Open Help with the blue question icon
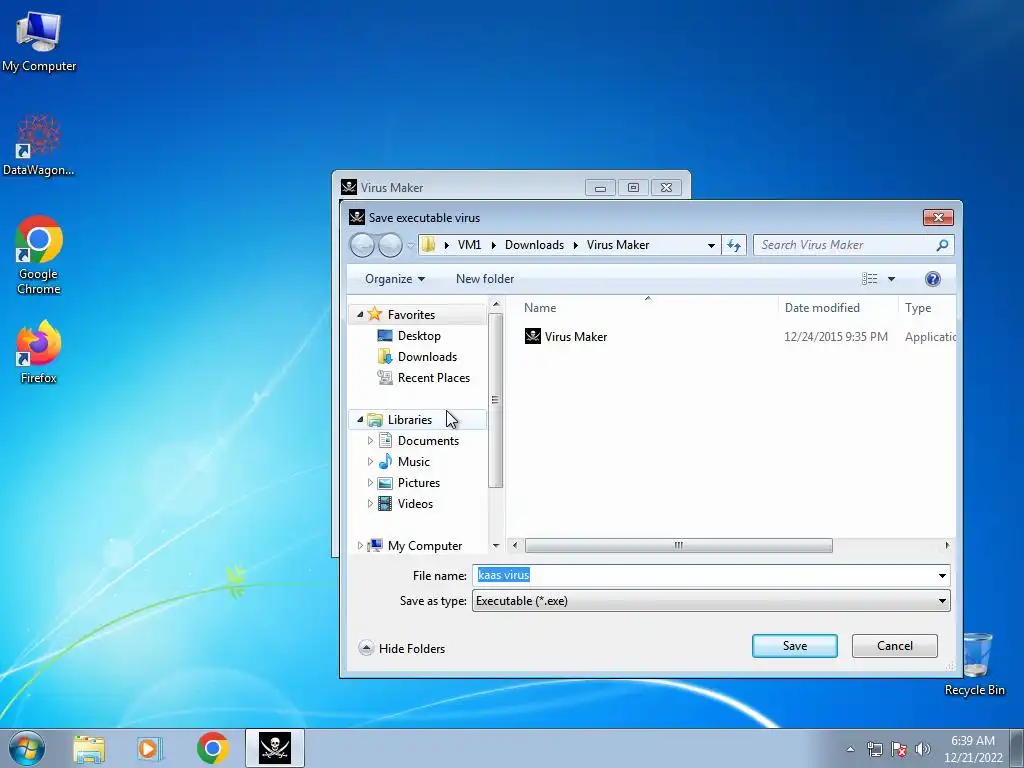The image size is (1024, 768). point(933,279)
